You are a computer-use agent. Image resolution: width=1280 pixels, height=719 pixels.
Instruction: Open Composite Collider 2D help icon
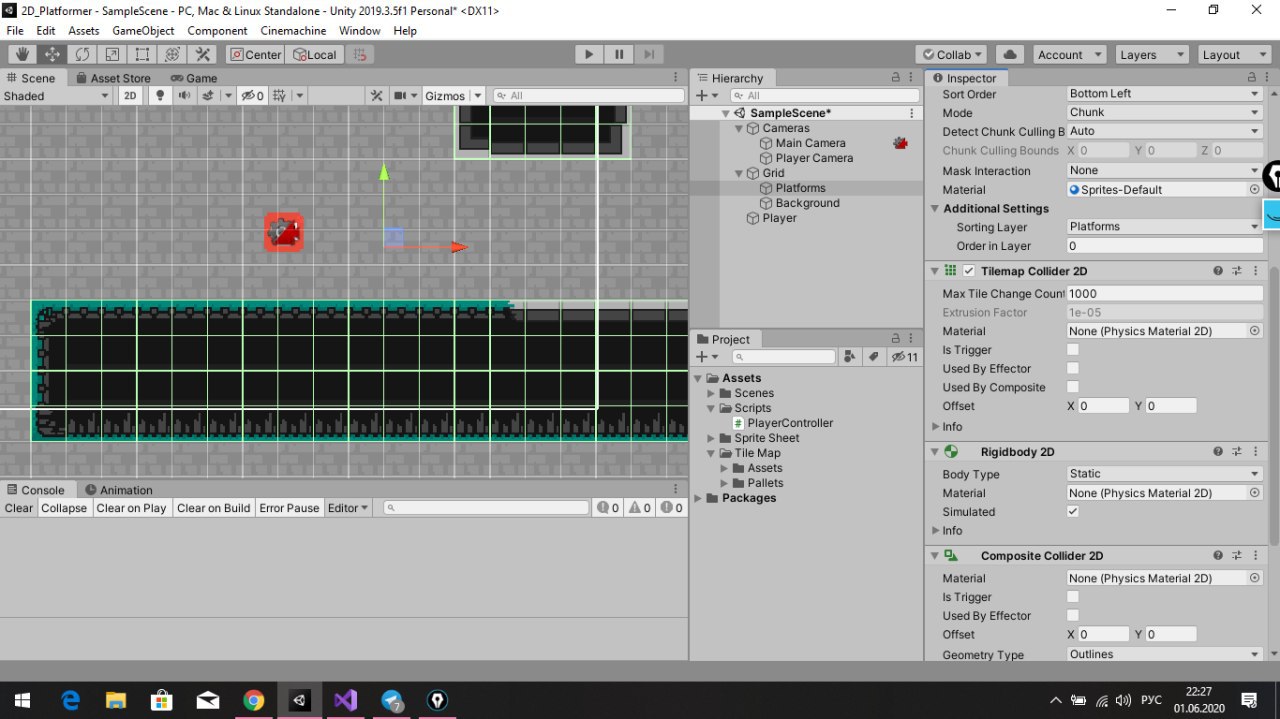pos(1218,556)
